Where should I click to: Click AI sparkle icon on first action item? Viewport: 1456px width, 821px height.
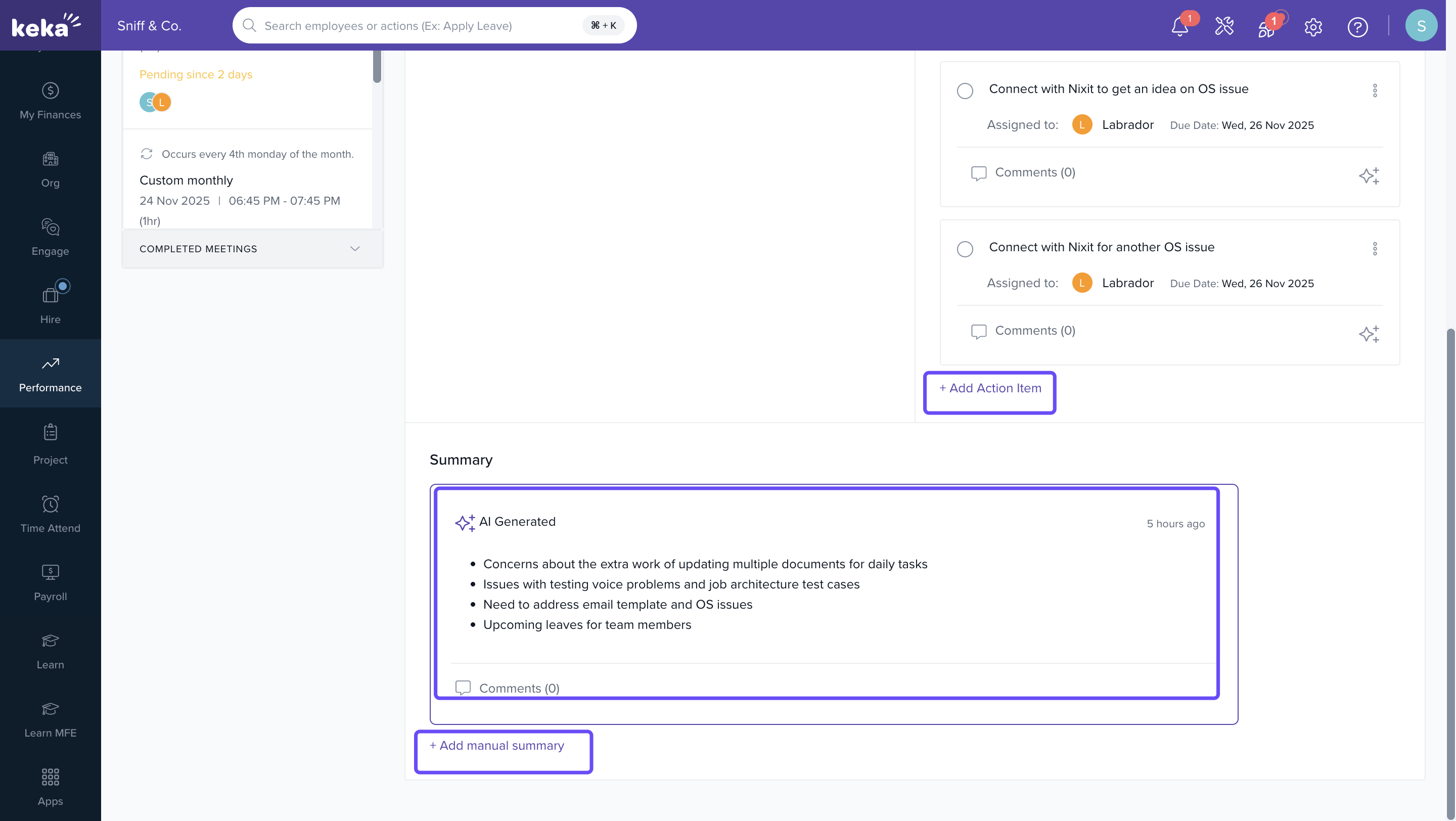pos(1369,176)
